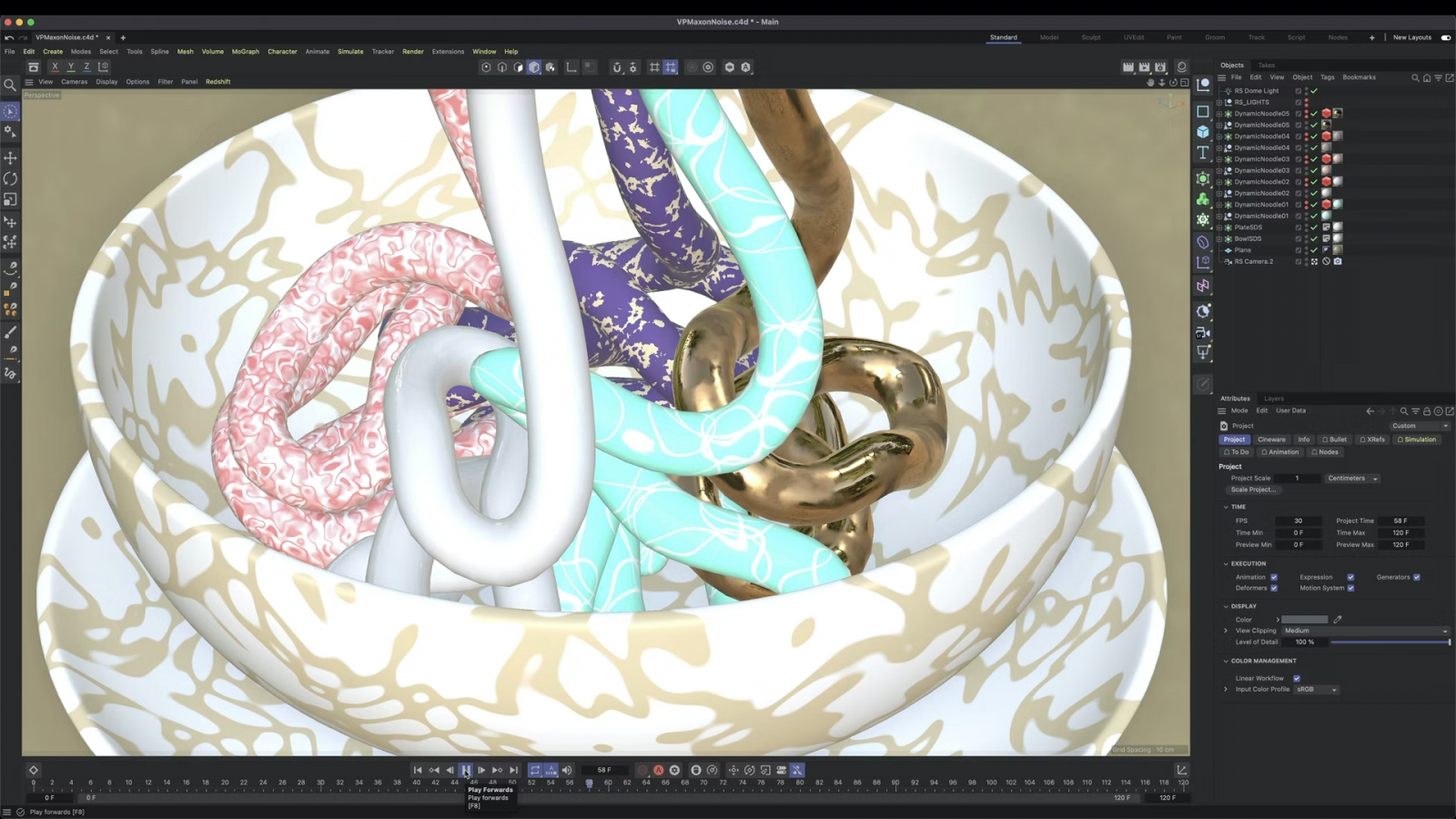Toggle loop playback mode

[535, 770]
